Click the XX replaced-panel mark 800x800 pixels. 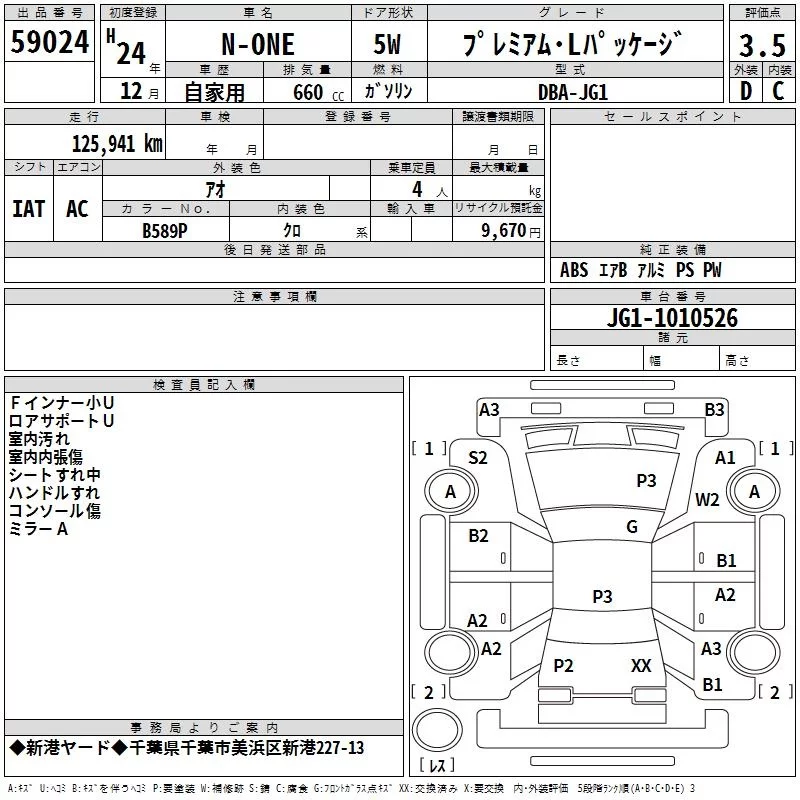[641, 666]
